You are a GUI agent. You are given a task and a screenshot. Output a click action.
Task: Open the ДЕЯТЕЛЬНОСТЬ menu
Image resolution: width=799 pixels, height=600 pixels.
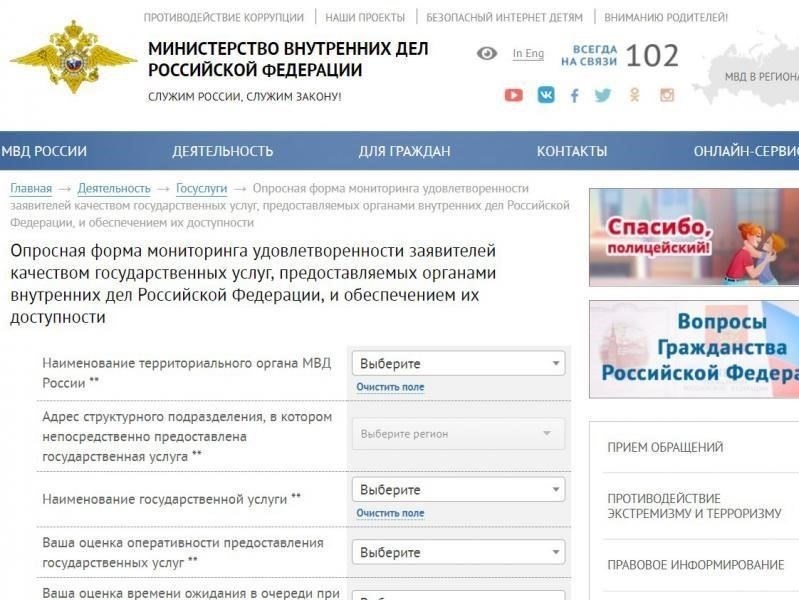[x=223, y=151]
